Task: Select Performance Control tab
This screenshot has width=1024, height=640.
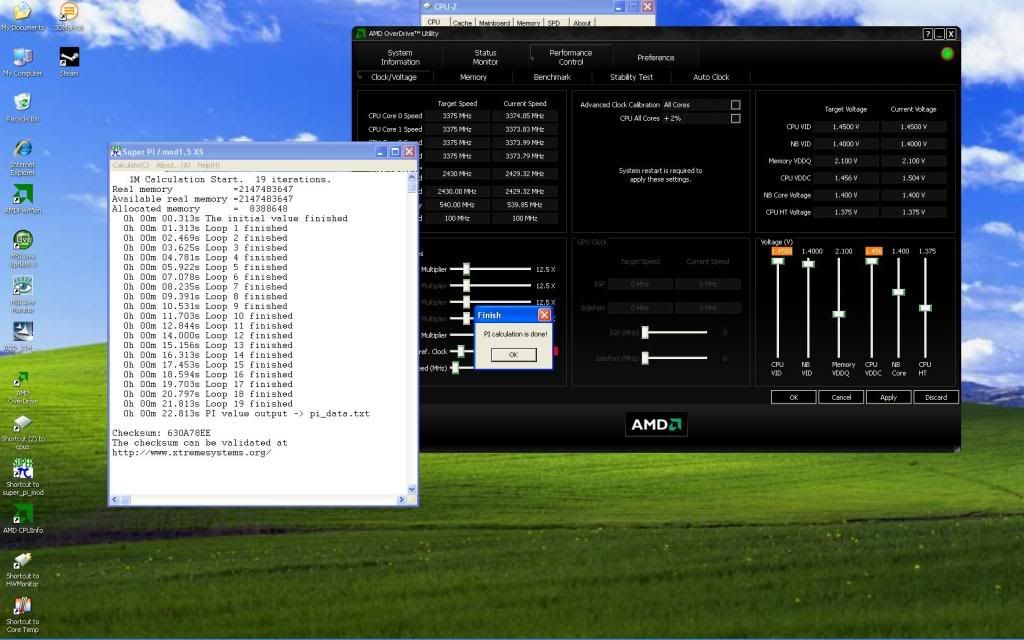Action: (x=571, y=57)
